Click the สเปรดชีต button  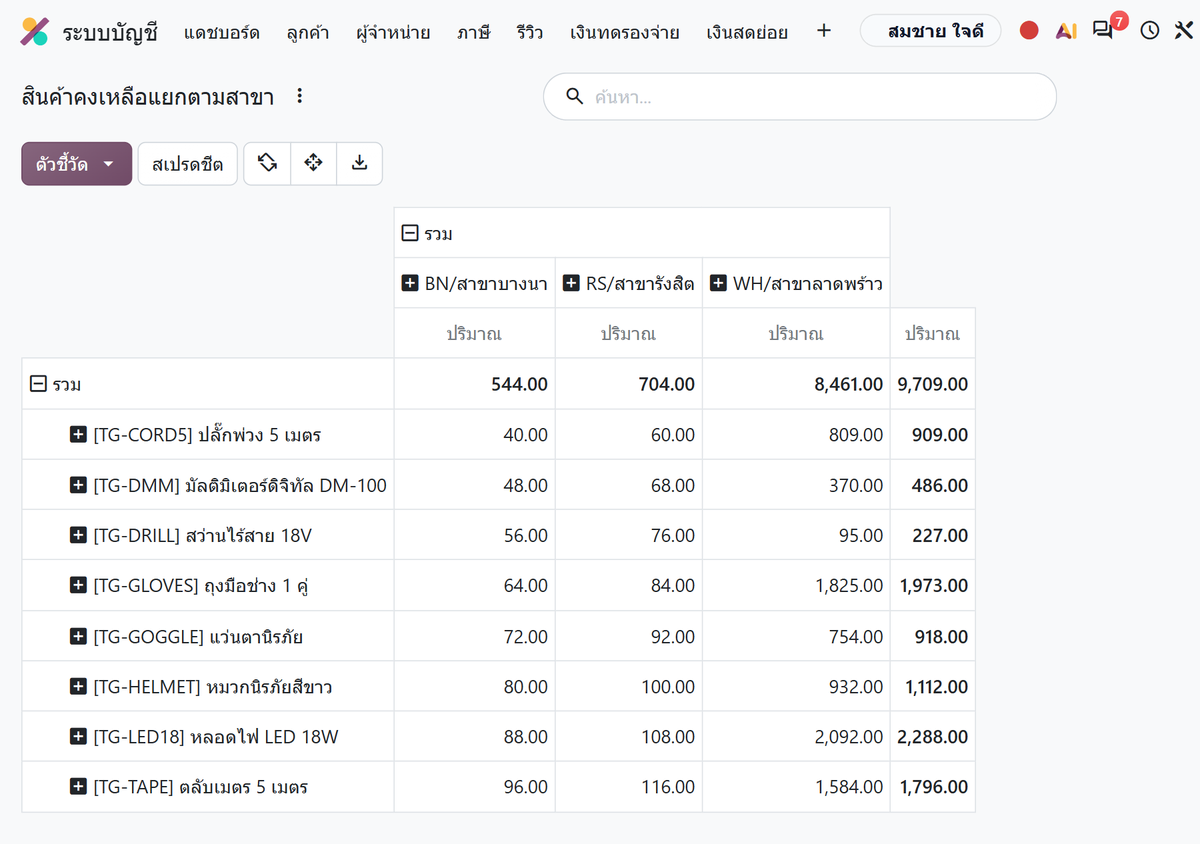click(x=188, y=164)
